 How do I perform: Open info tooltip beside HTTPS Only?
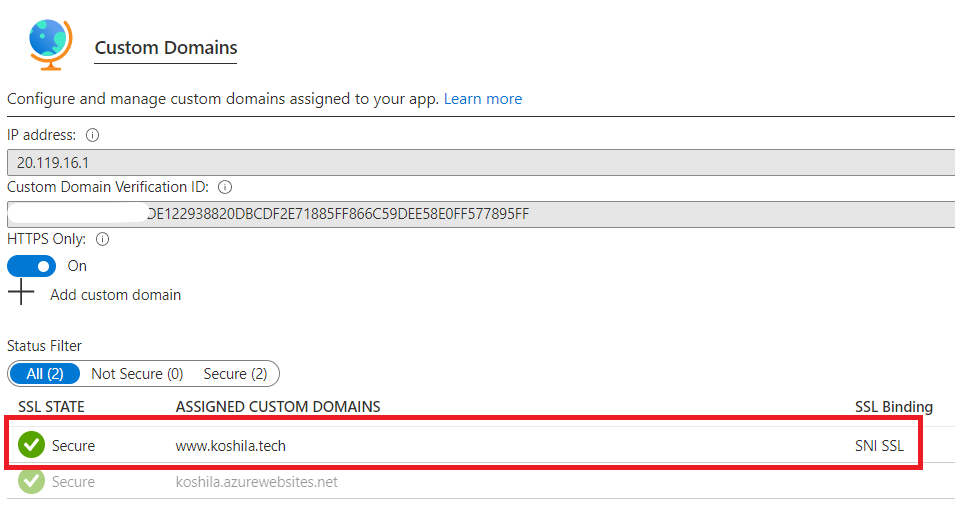click(x=103, y=239)
